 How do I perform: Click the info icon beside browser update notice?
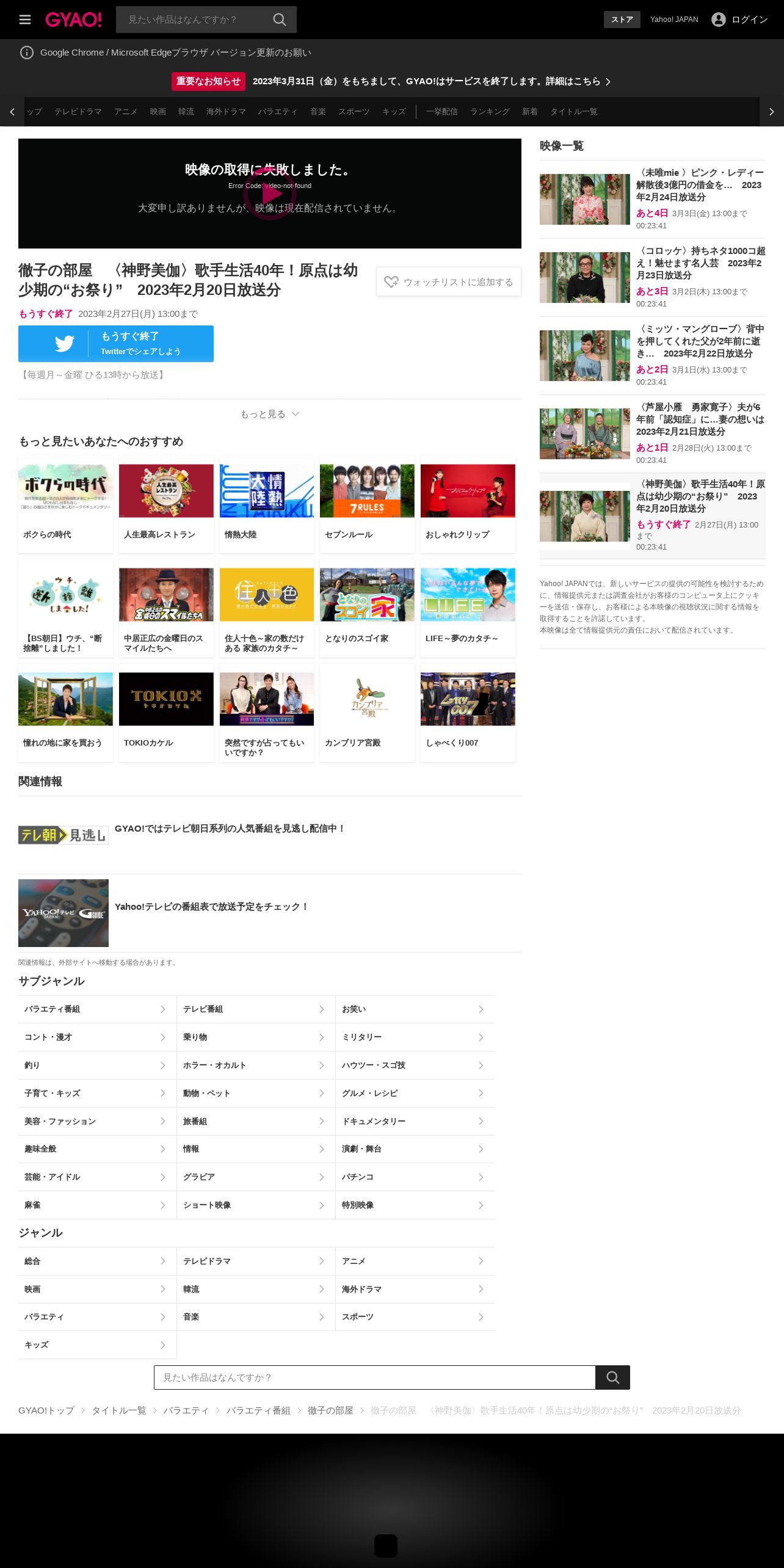[x=27, y=53]
